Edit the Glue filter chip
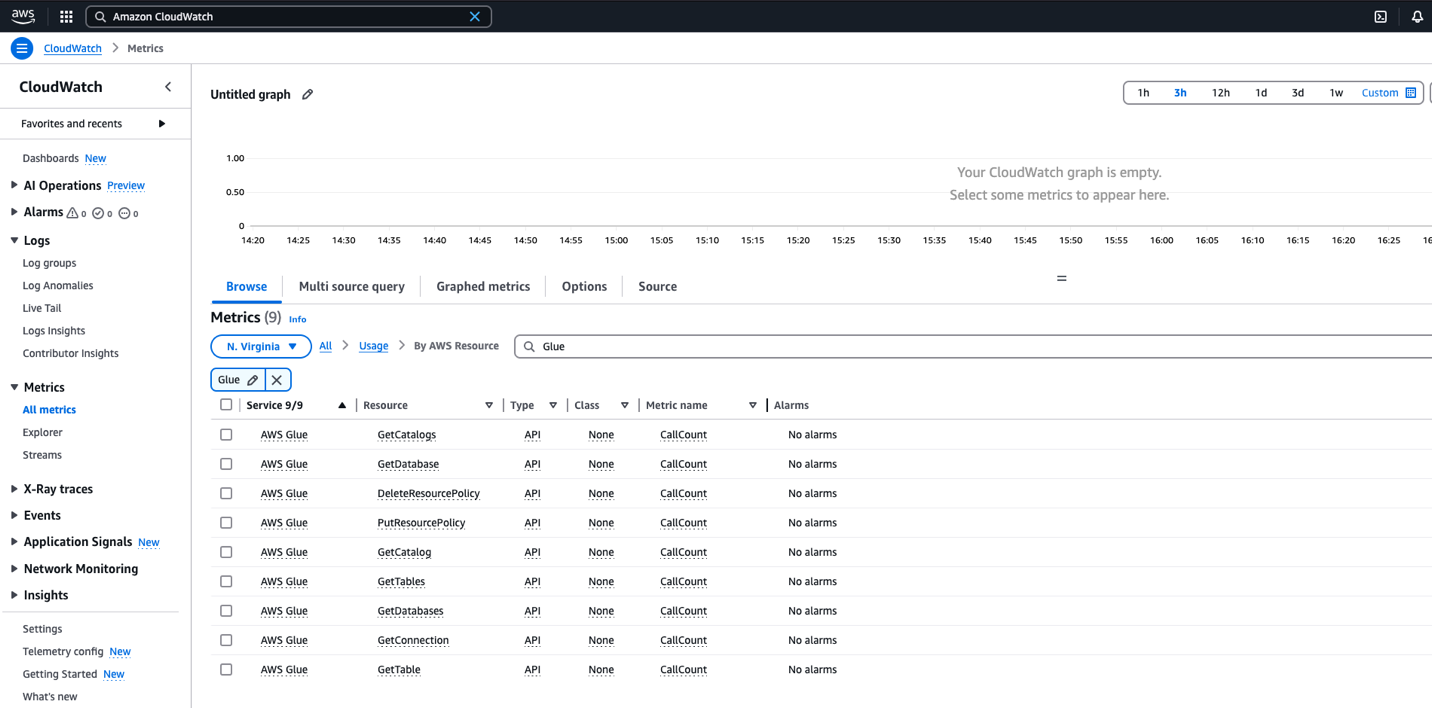 [253, 380]
